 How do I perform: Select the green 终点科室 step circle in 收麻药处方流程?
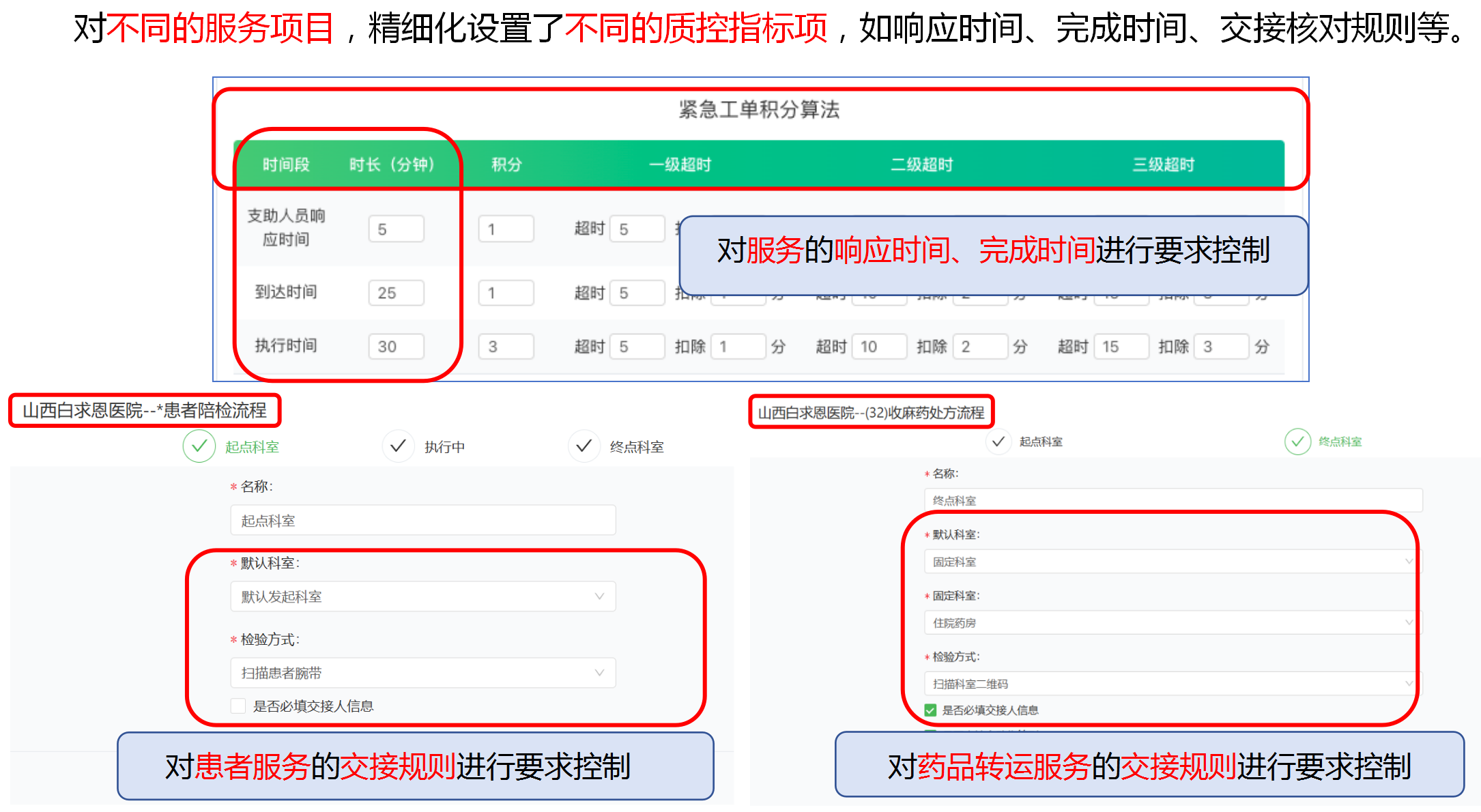click(1297, 441)
